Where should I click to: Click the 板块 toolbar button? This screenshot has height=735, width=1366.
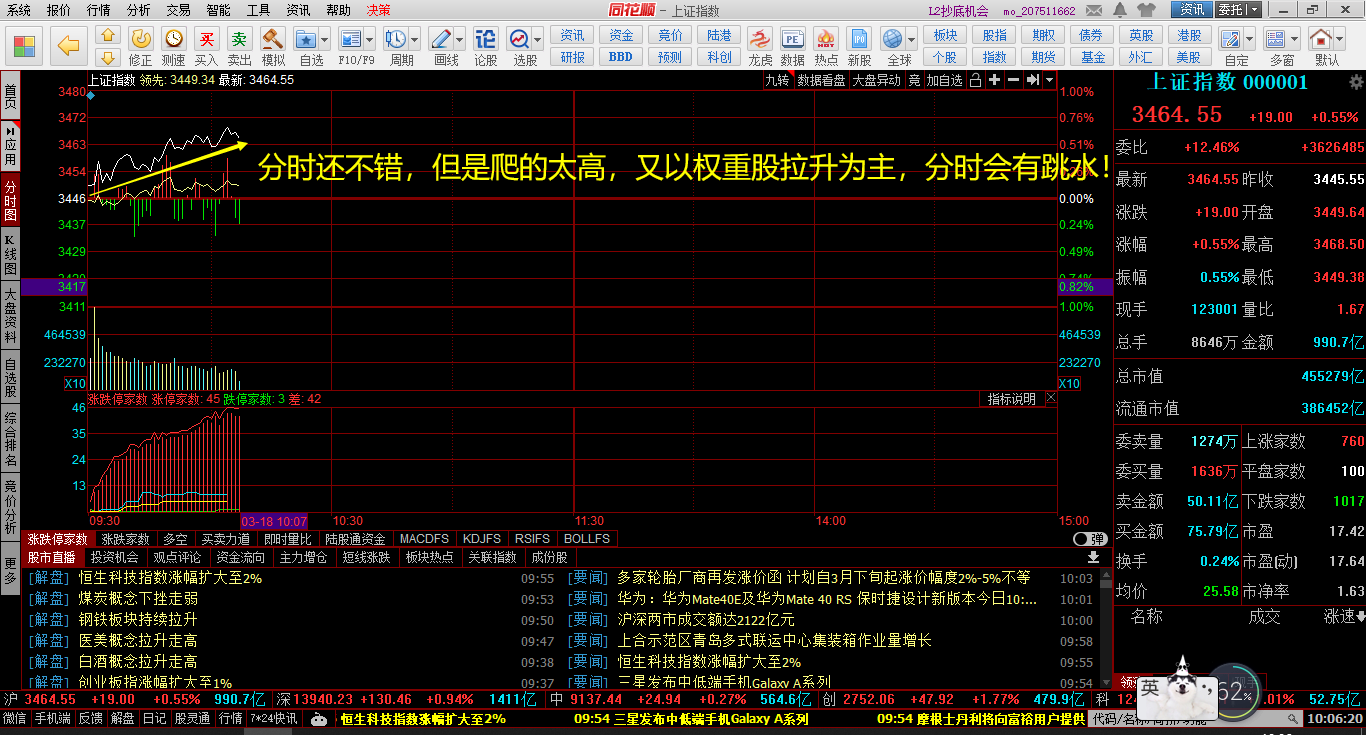point(945,35)
